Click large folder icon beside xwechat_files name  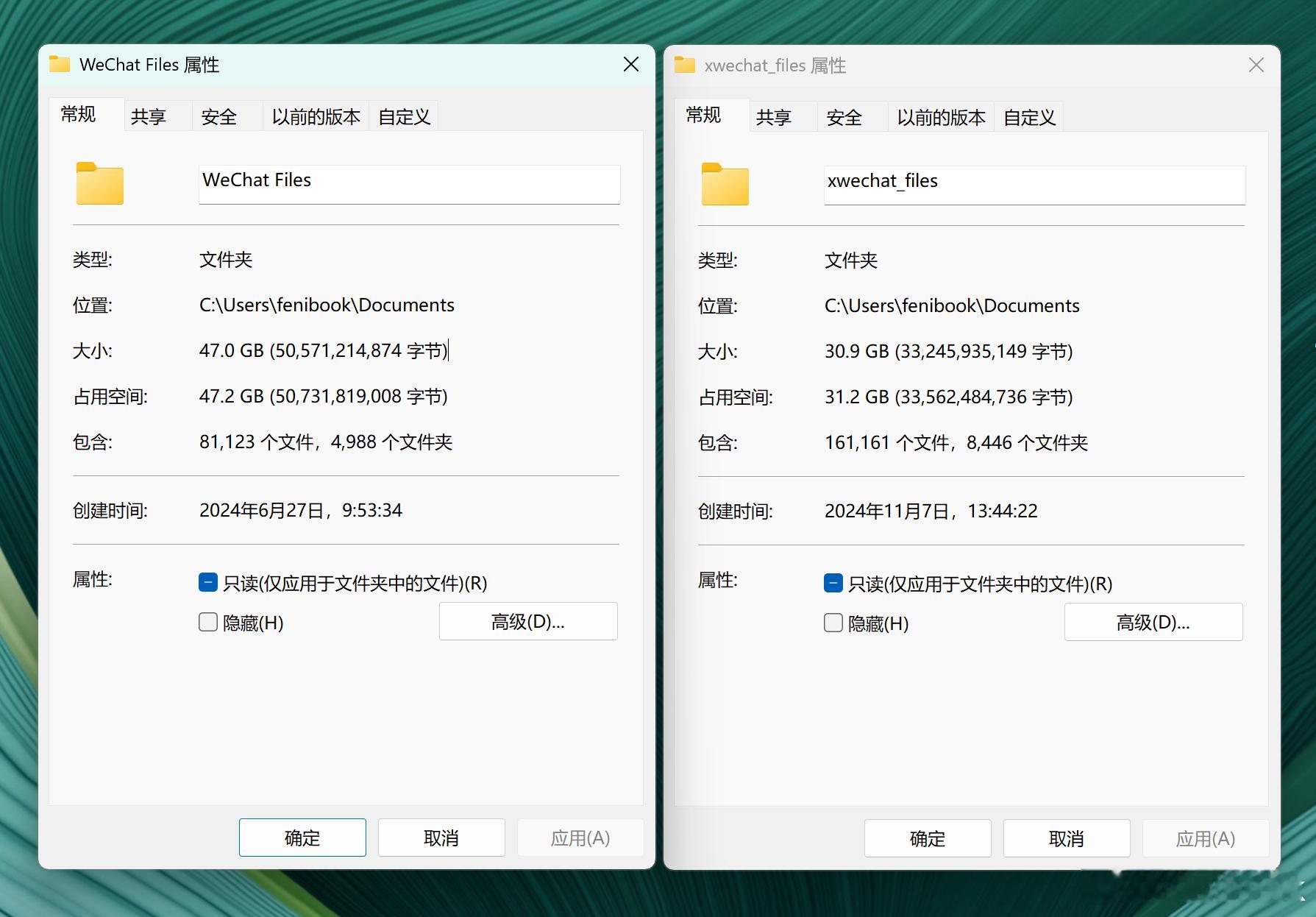coord(725,184)
